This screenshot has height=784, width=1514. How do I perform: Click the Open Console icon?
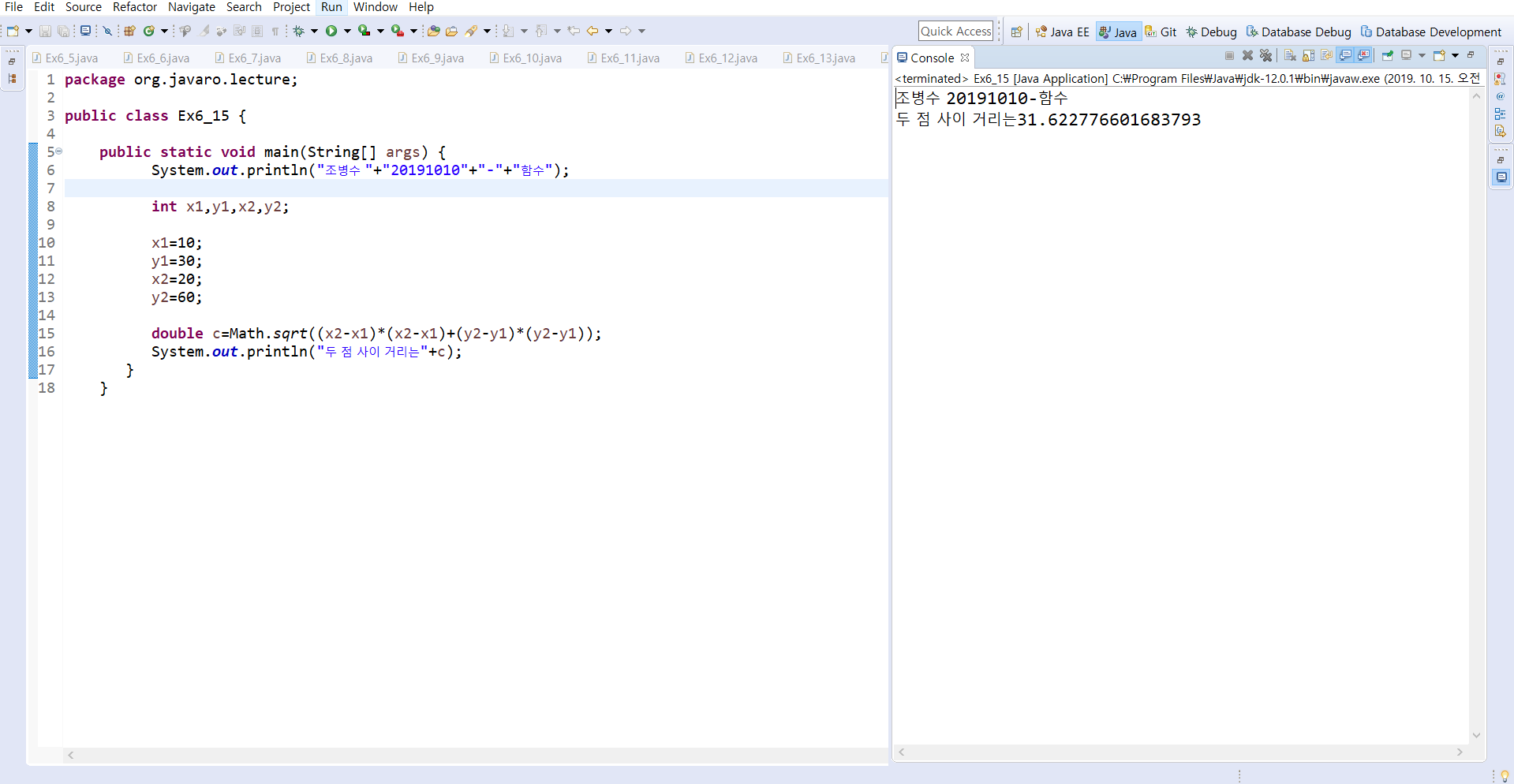[x=1440, y=55]
